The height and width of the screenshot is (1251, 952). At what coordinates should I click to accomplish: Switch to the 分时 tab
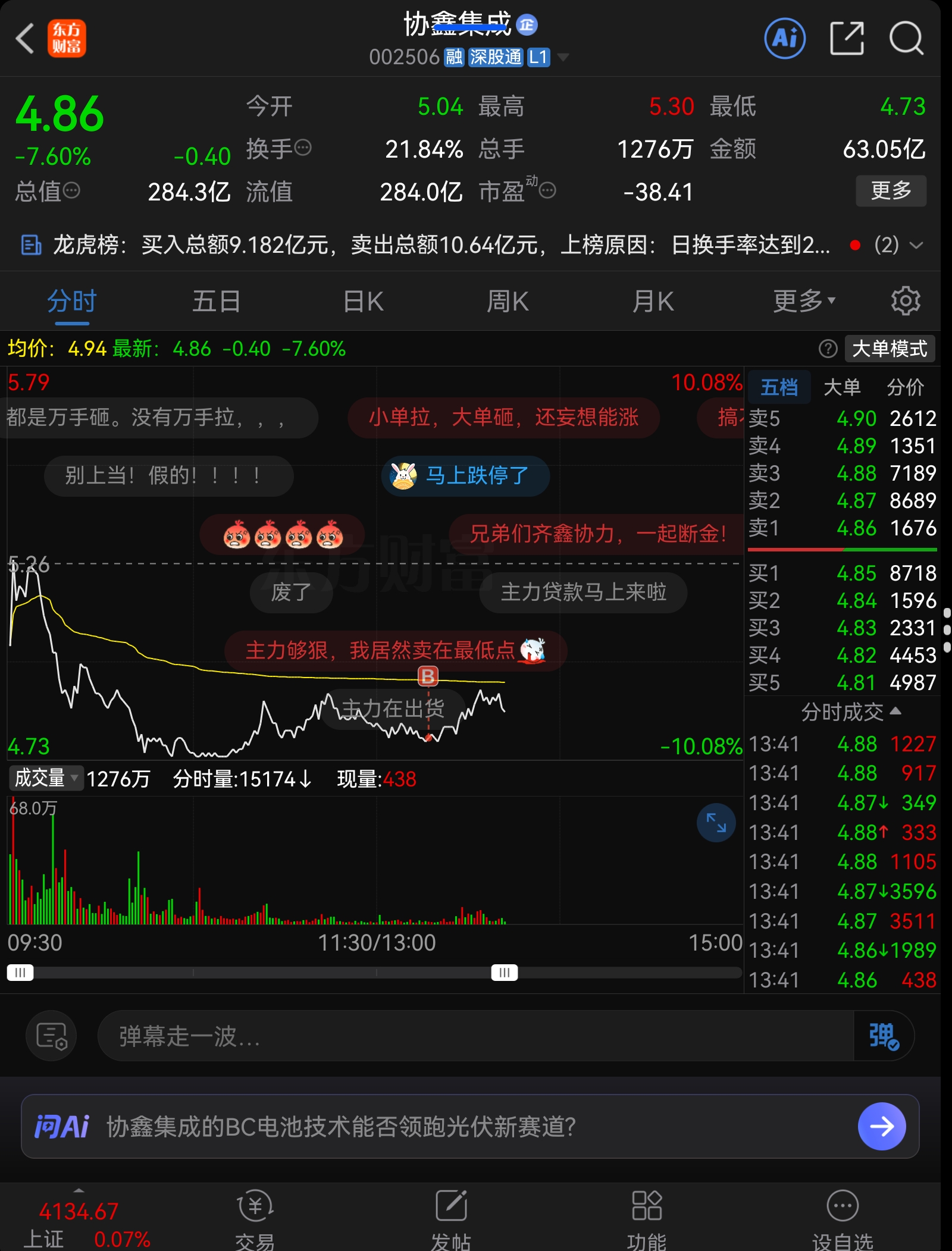tap(72, 301)
